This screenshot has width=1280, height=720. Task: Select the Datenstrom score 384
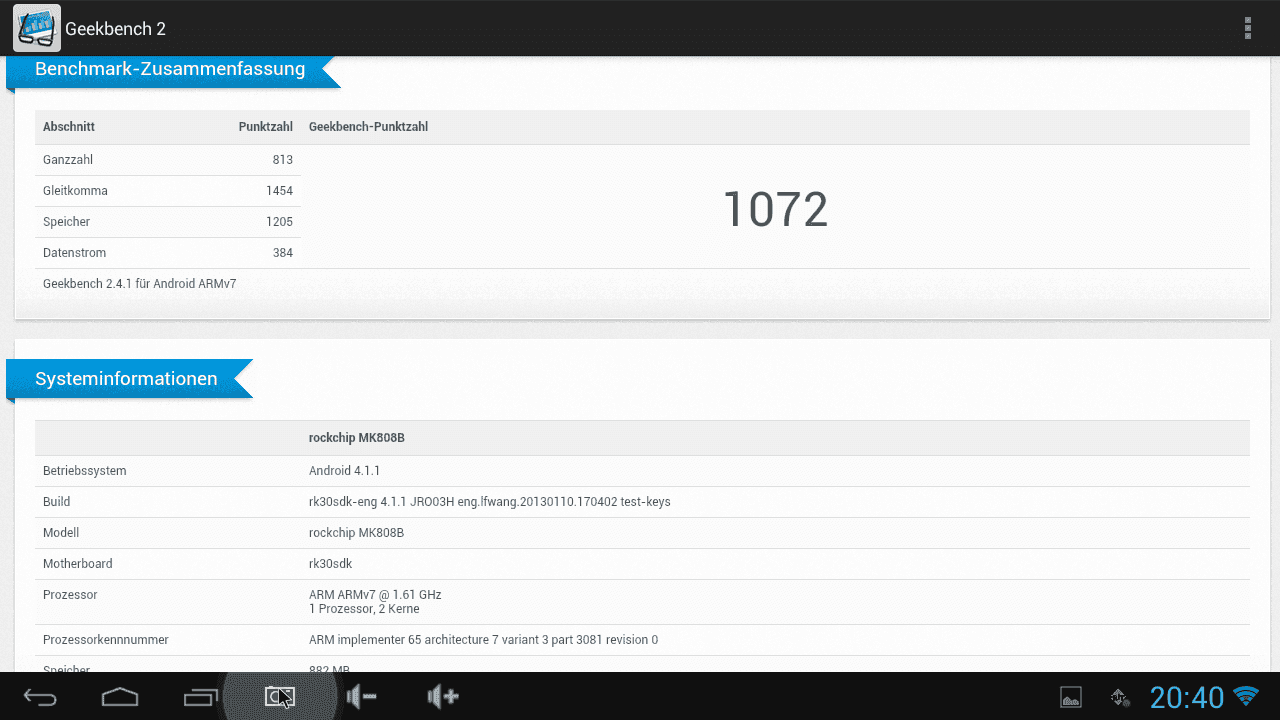click(283, 253)
